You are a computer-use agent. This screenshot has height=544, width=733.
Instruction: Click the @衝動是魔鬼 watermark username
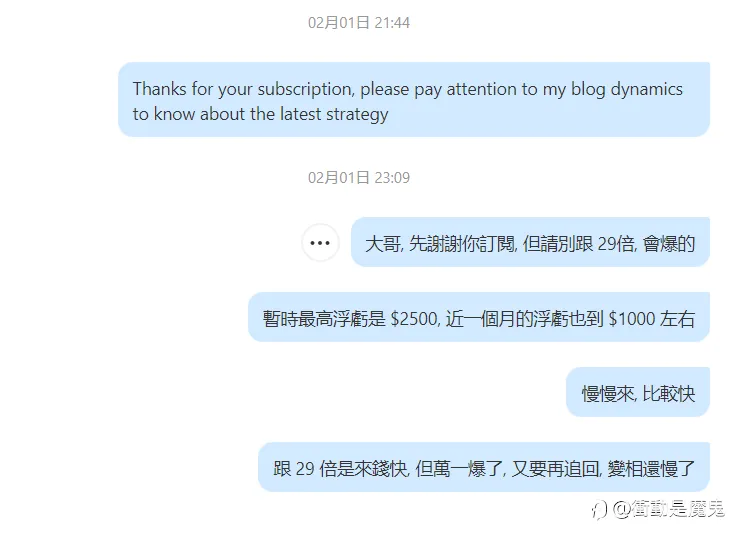click(x=668, y=509)
